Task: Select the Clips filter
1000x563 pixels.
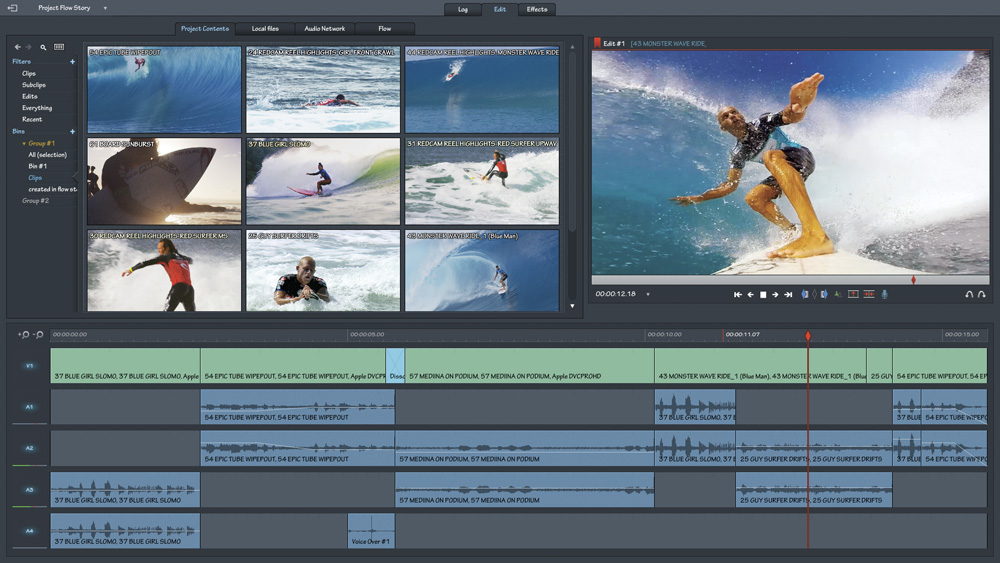Action: (x=29, y=73)
